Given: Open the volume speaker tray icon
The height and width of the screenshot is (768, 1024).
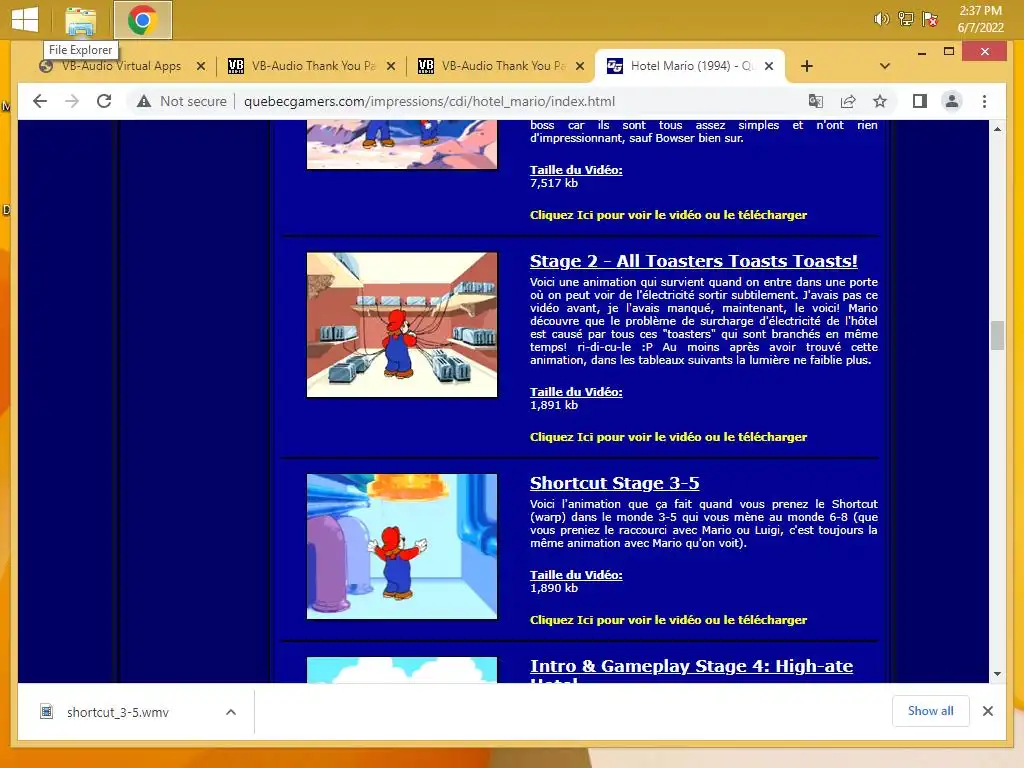Looking at the screenshot, I should (881, 19).
